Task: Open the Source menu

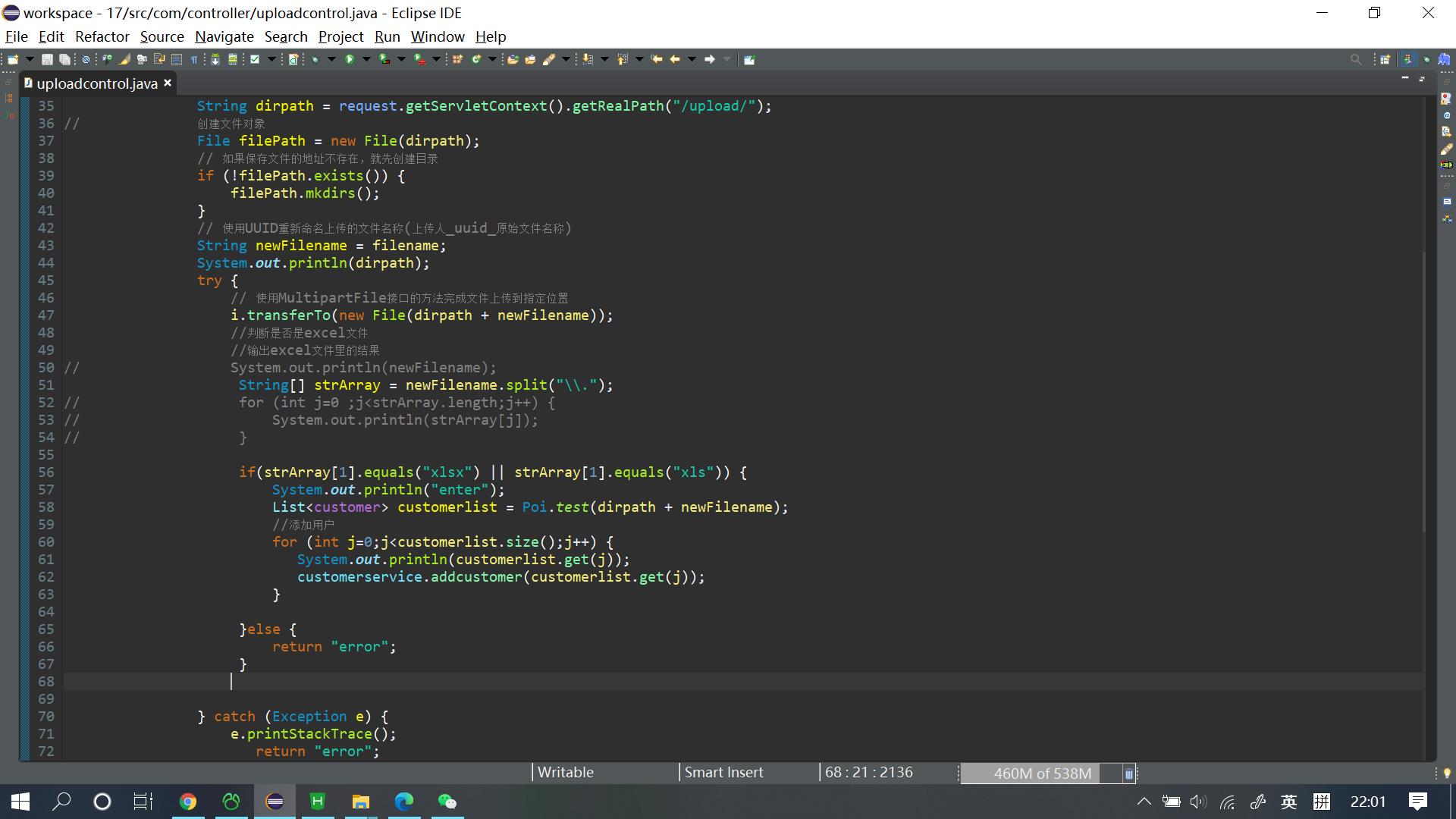Action: [x=162, y=36]
